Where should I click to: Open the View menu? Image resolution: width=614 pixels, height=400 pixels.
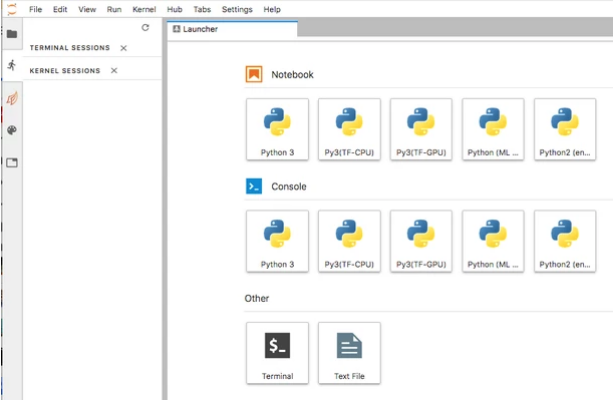click(x=87, y=9)
